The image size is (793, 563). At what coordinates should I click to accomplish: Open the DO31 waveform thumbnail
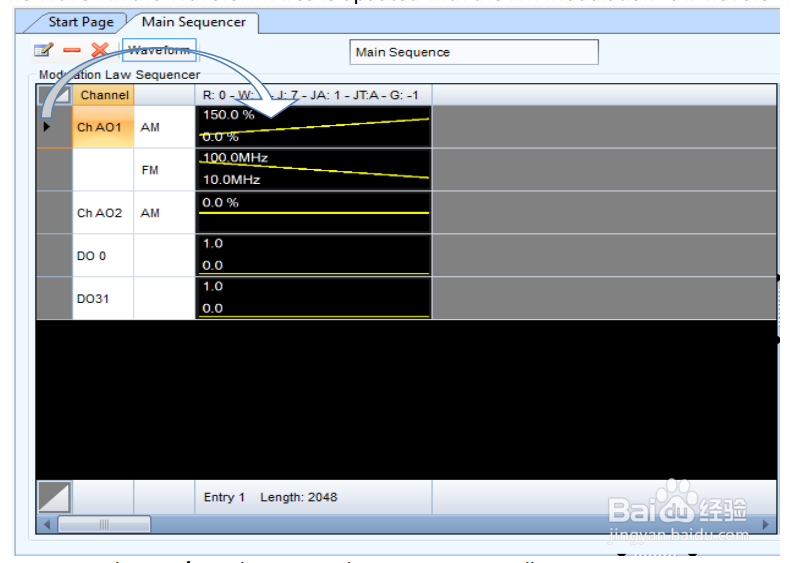[314, 298]
